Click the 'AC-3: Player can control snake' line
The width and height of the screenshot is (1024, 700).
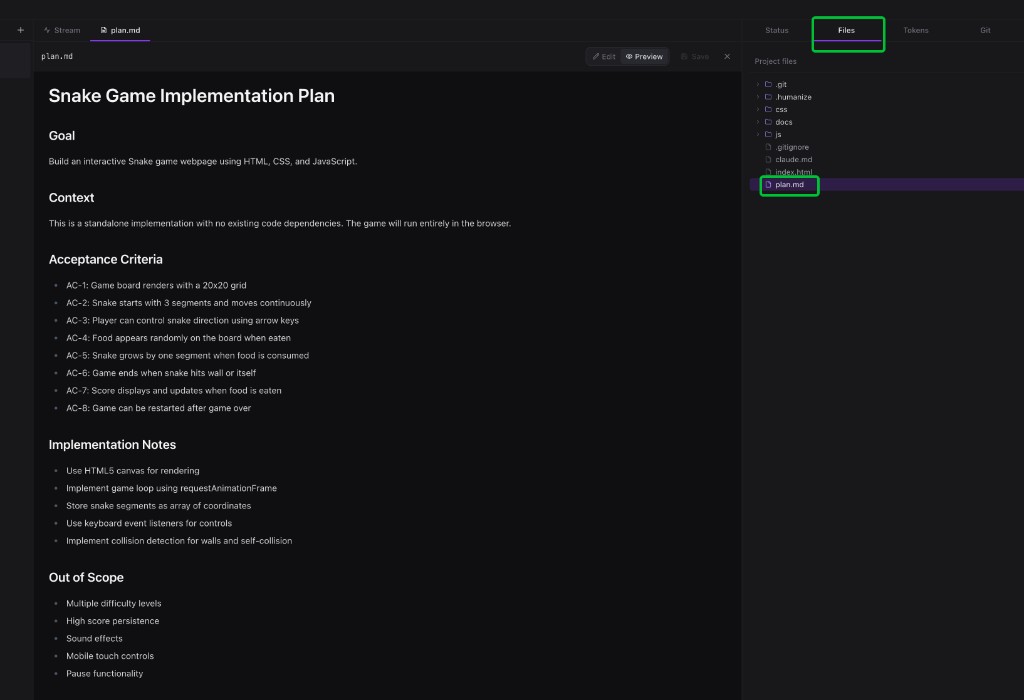(182, 321)
